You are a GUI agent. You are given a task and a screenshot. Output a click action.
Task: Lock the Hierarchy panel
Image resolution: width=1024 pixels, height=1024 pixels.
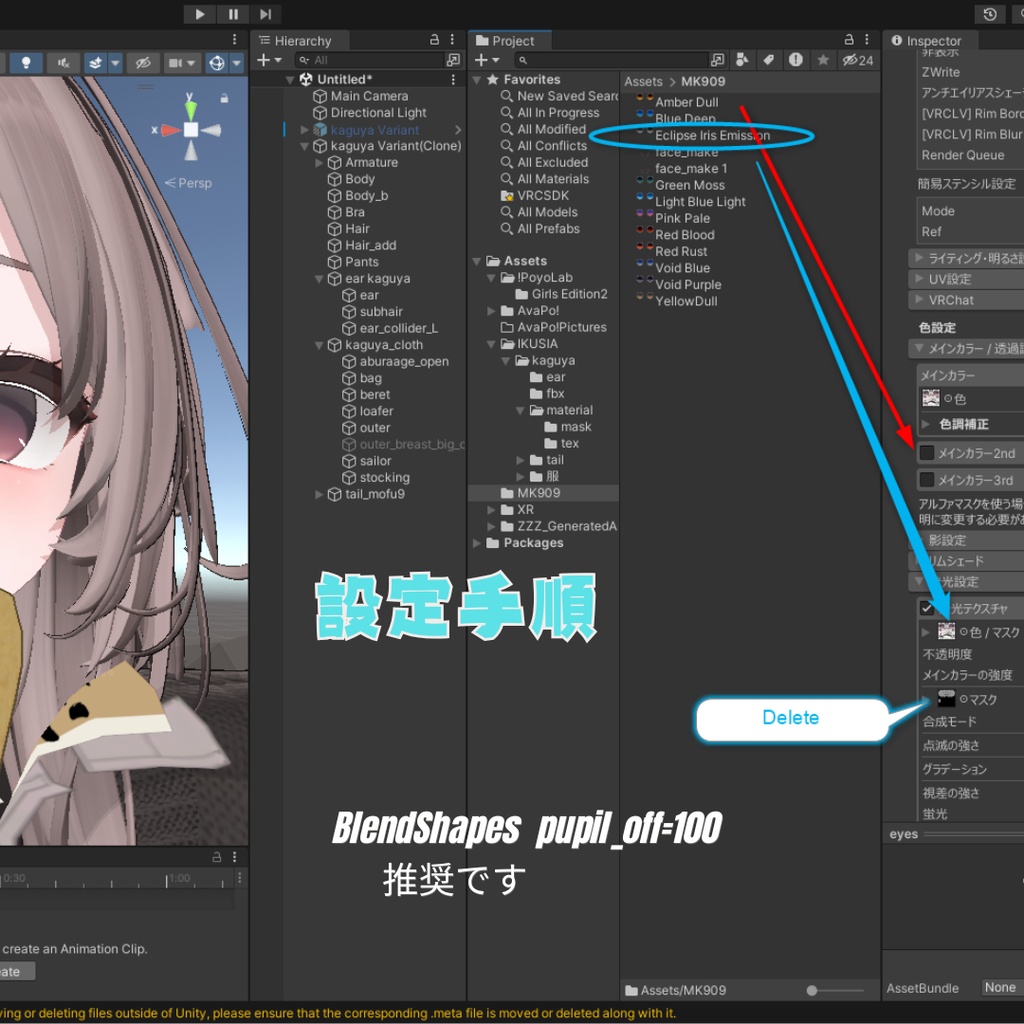click(434, 40)
